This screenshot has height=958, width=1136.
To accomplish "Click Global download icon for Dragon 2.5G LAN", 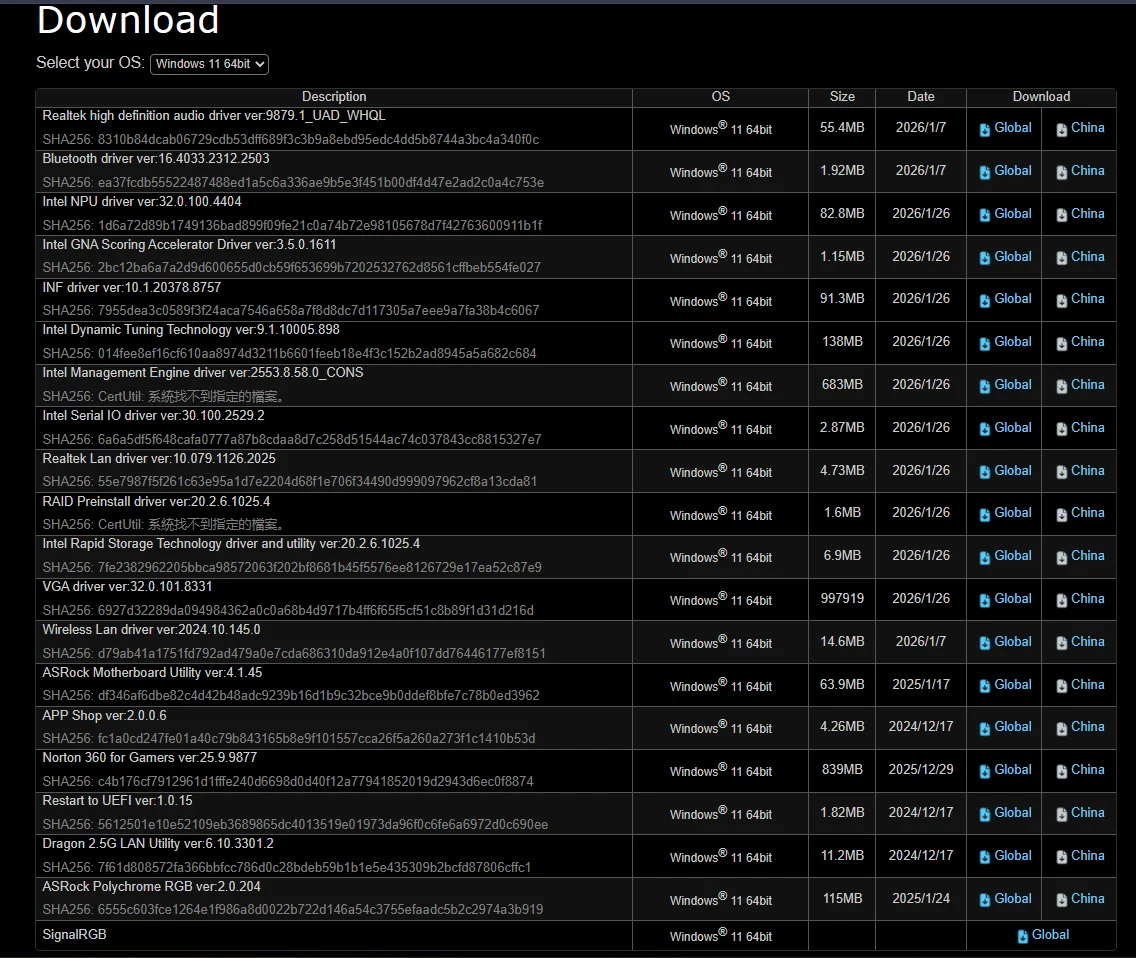I will [985, 857].
